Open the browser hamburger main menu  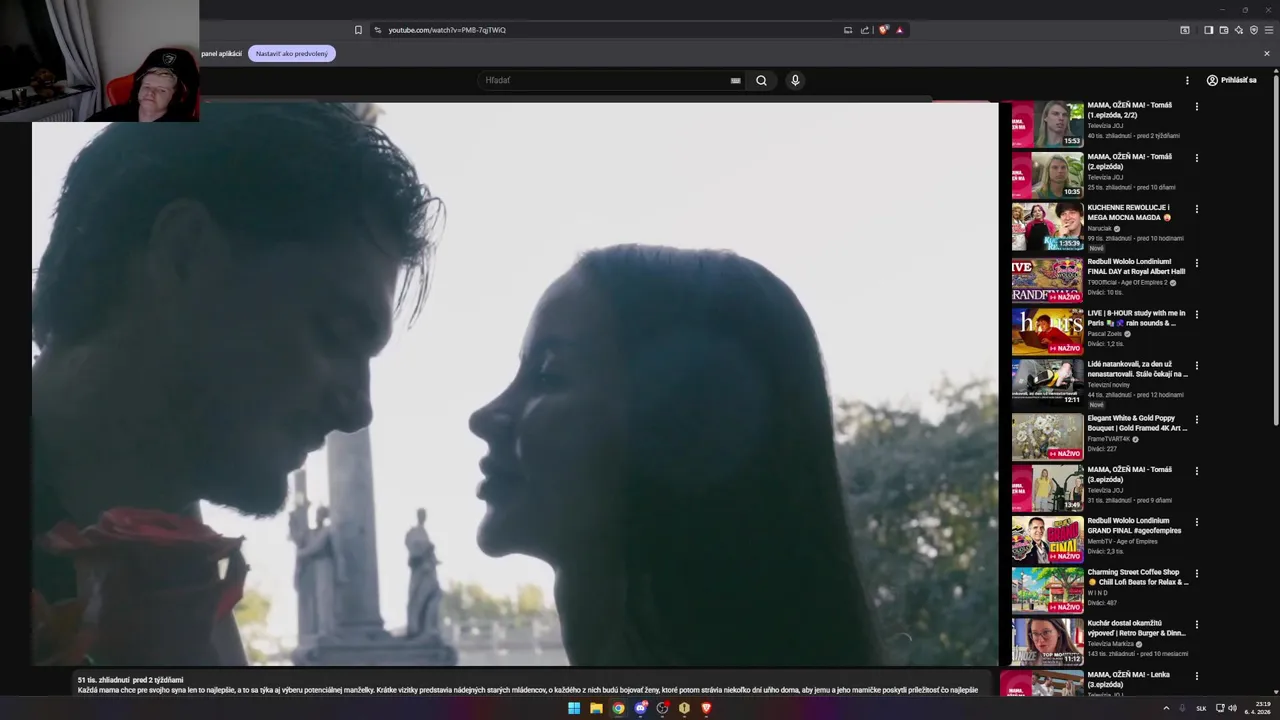(x=1269, y=30)
